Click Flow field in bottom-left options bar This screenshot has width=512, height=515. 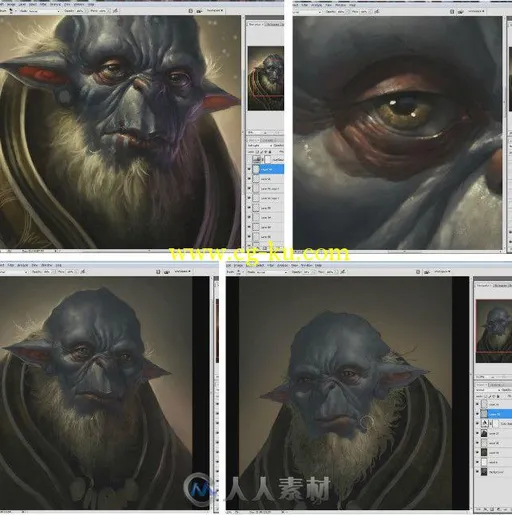(x=70, y=272)
